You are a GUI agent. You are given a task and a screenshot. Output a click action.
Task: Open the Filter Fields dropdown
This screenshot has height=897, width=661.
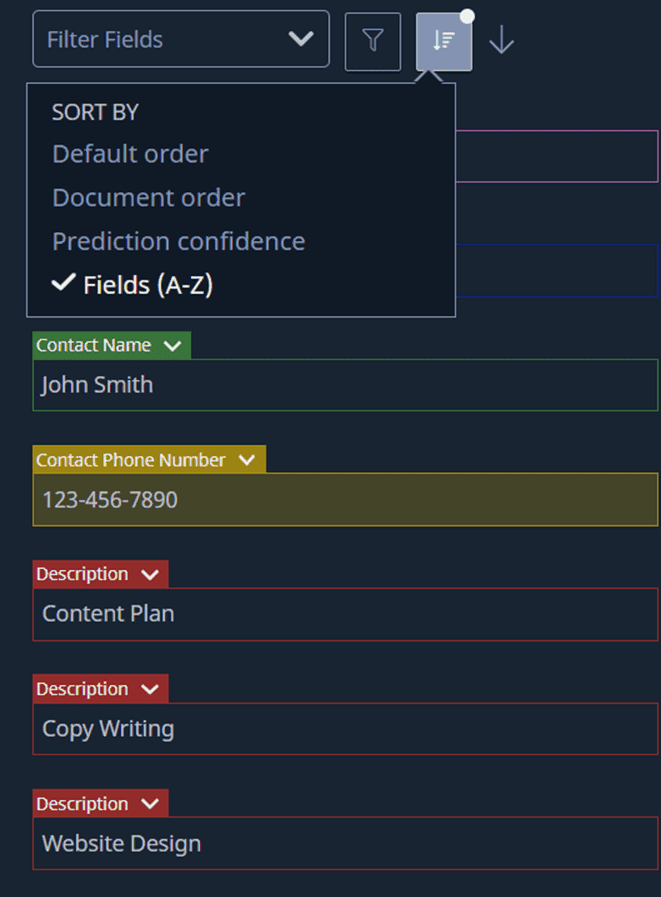[x=181, y=40]
